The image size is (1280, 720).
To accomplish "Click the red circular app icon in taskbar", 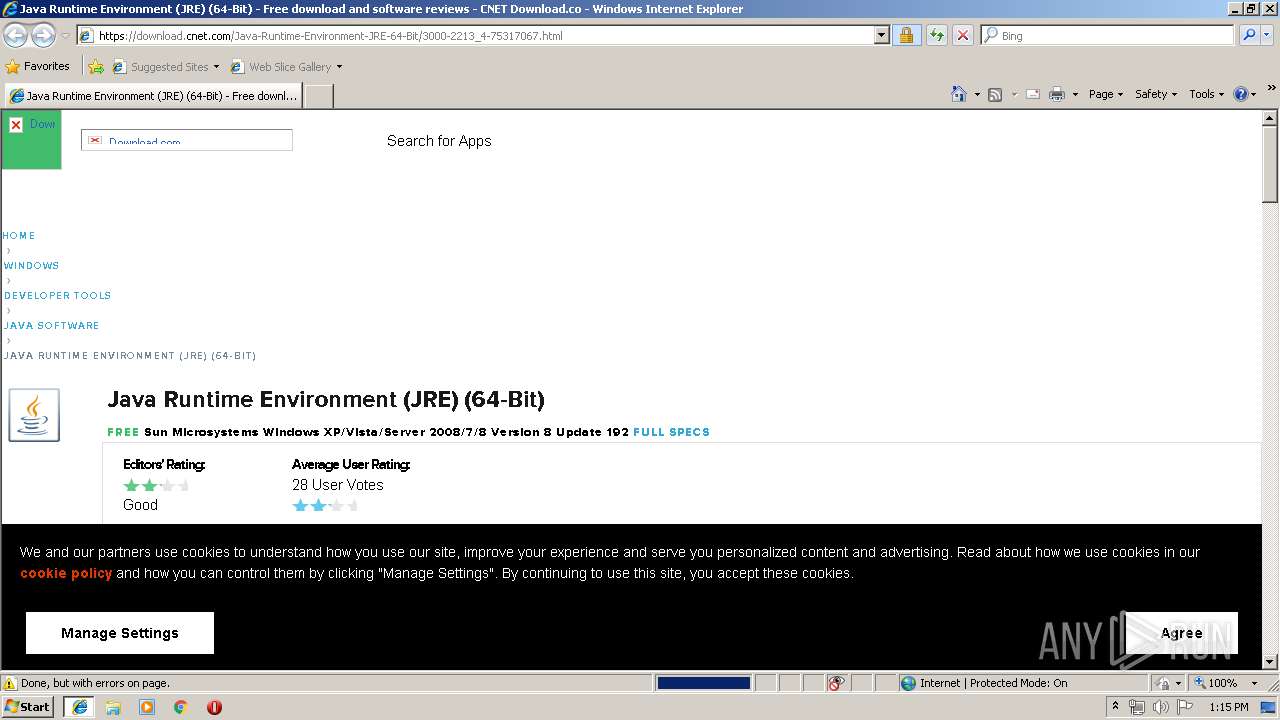I will click(x=214, y=707).
